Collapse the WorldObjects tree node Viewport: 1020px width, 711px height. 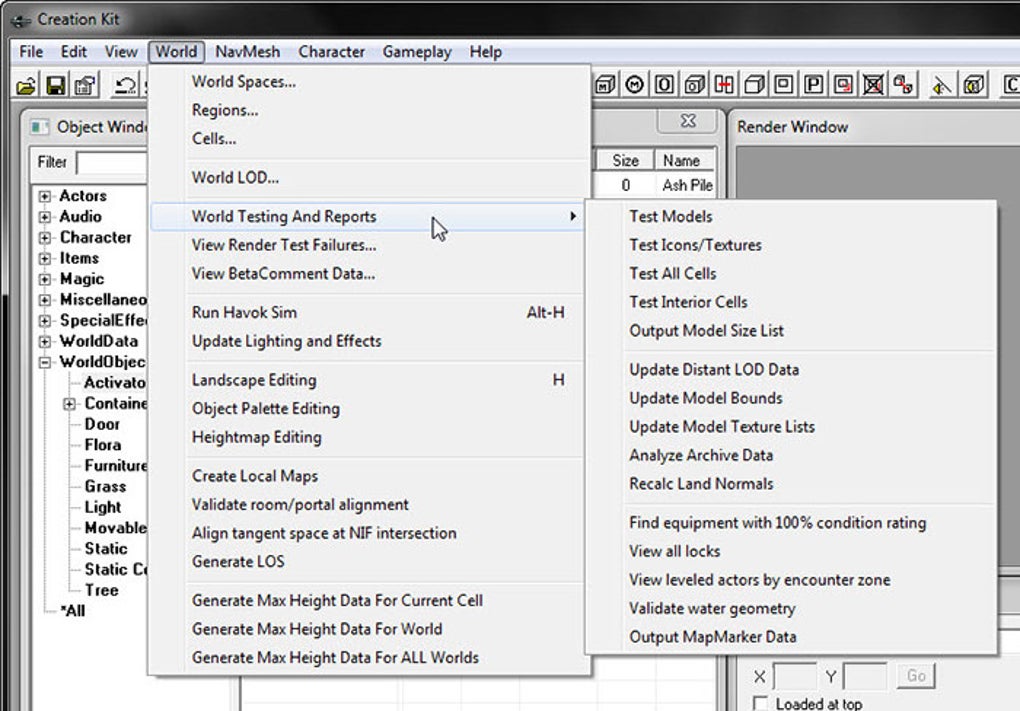point(45,362)
